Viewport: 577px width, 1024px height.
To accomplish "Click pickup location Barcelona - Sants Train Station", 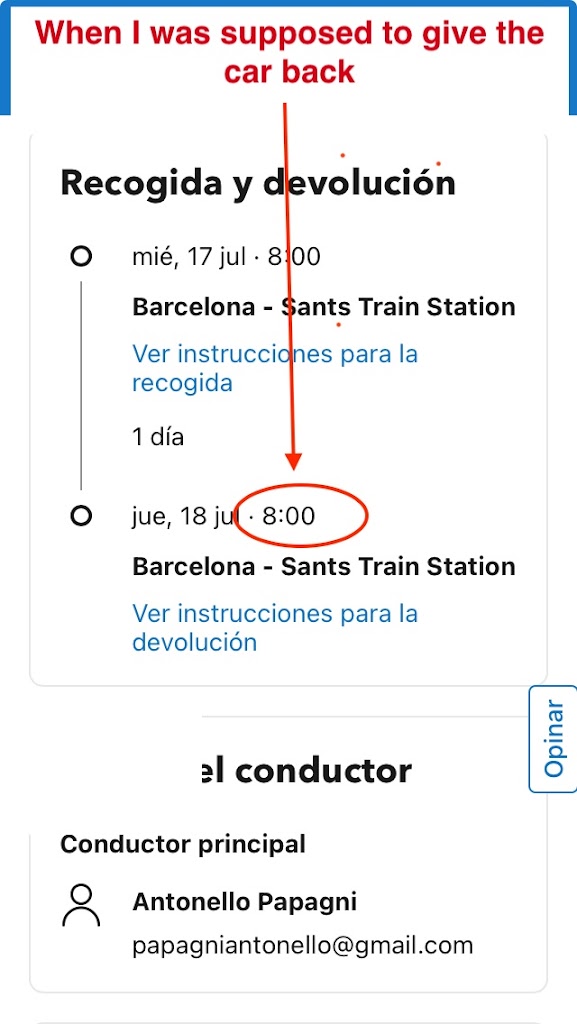I will click(324, 306).
